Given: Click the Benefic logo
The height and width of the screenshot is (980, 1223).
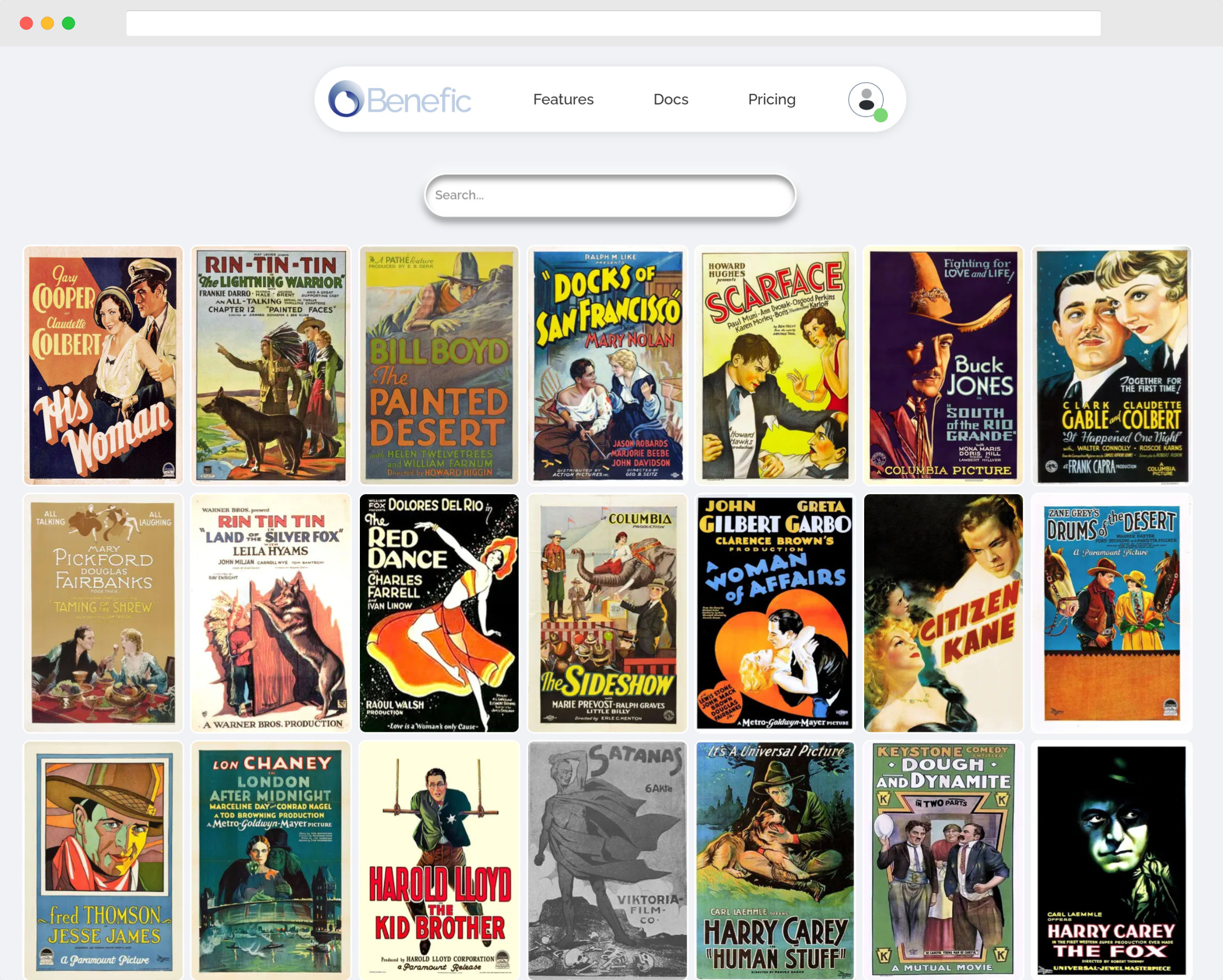Looking at the screenshot, I should click(x=399, y=100).
